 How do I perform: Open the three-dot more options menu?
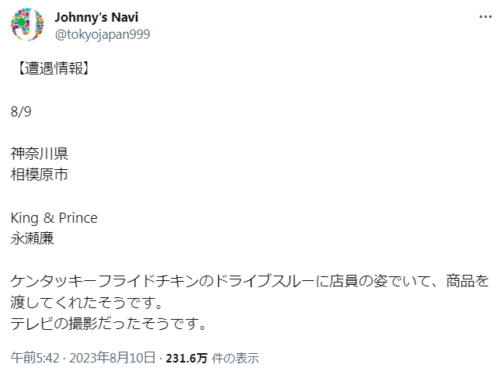pyautogui.click(x=485, y=17)
